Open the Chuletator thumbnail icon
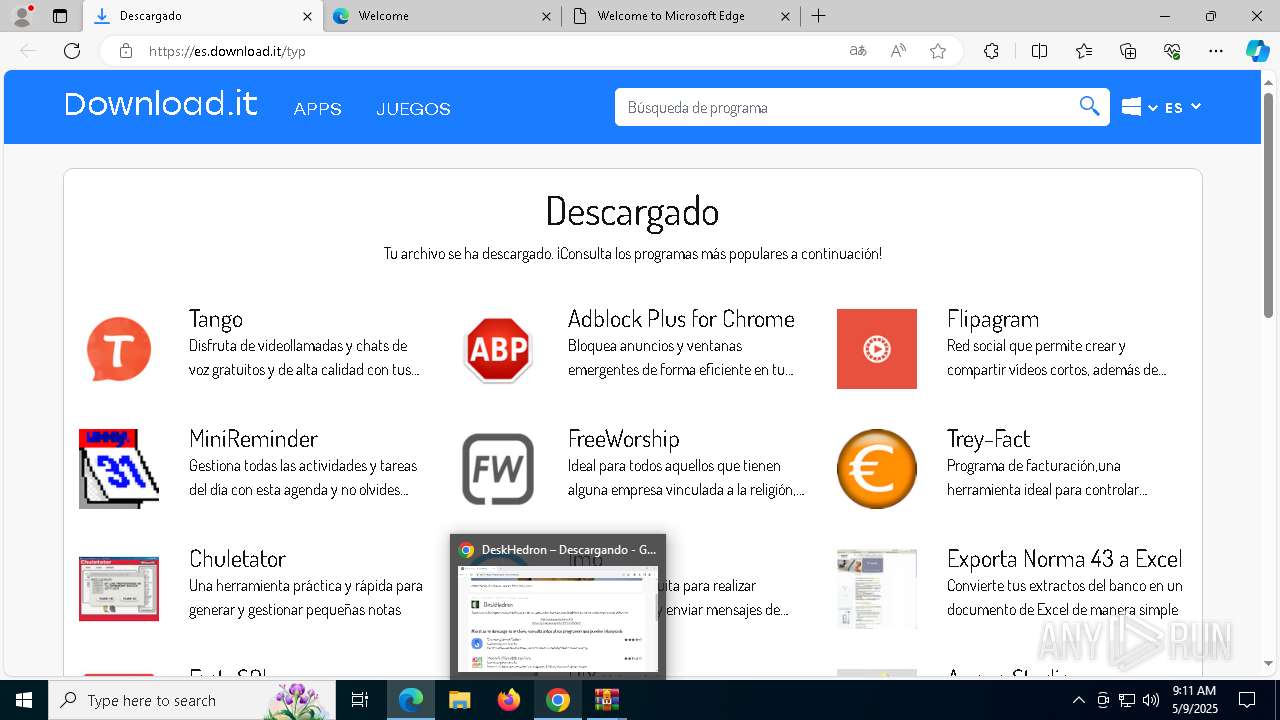The height and width of the screenshot is (720, 1280). tap(119, 589)
